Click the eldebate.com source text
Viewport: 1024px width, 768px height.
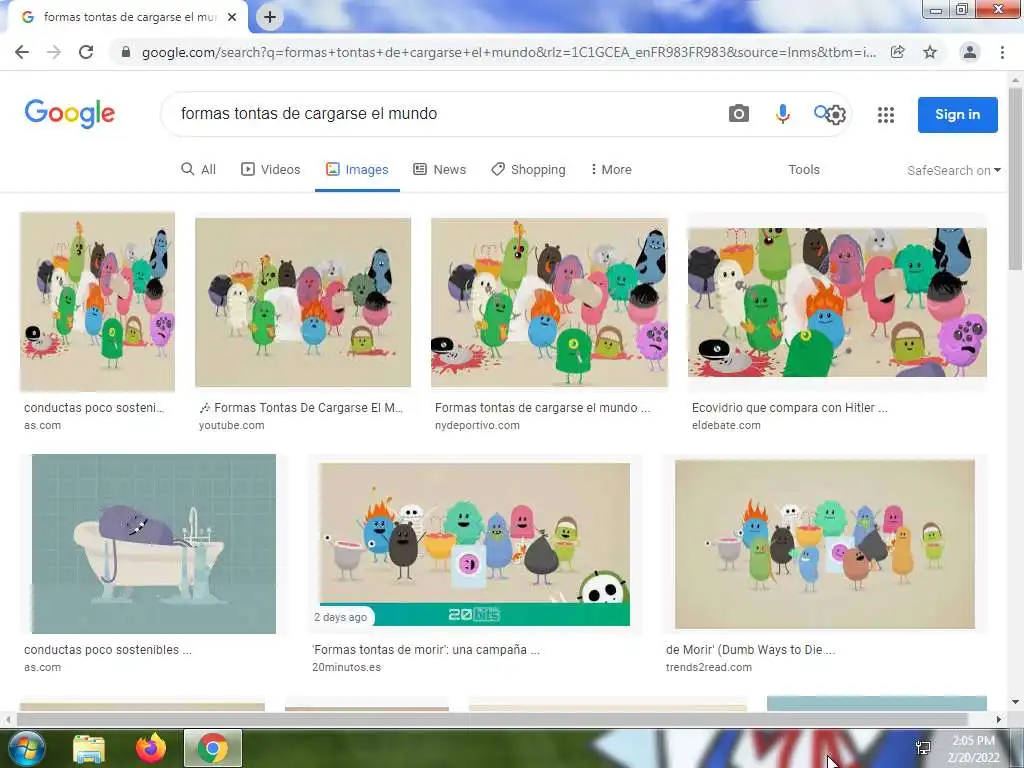726,425
